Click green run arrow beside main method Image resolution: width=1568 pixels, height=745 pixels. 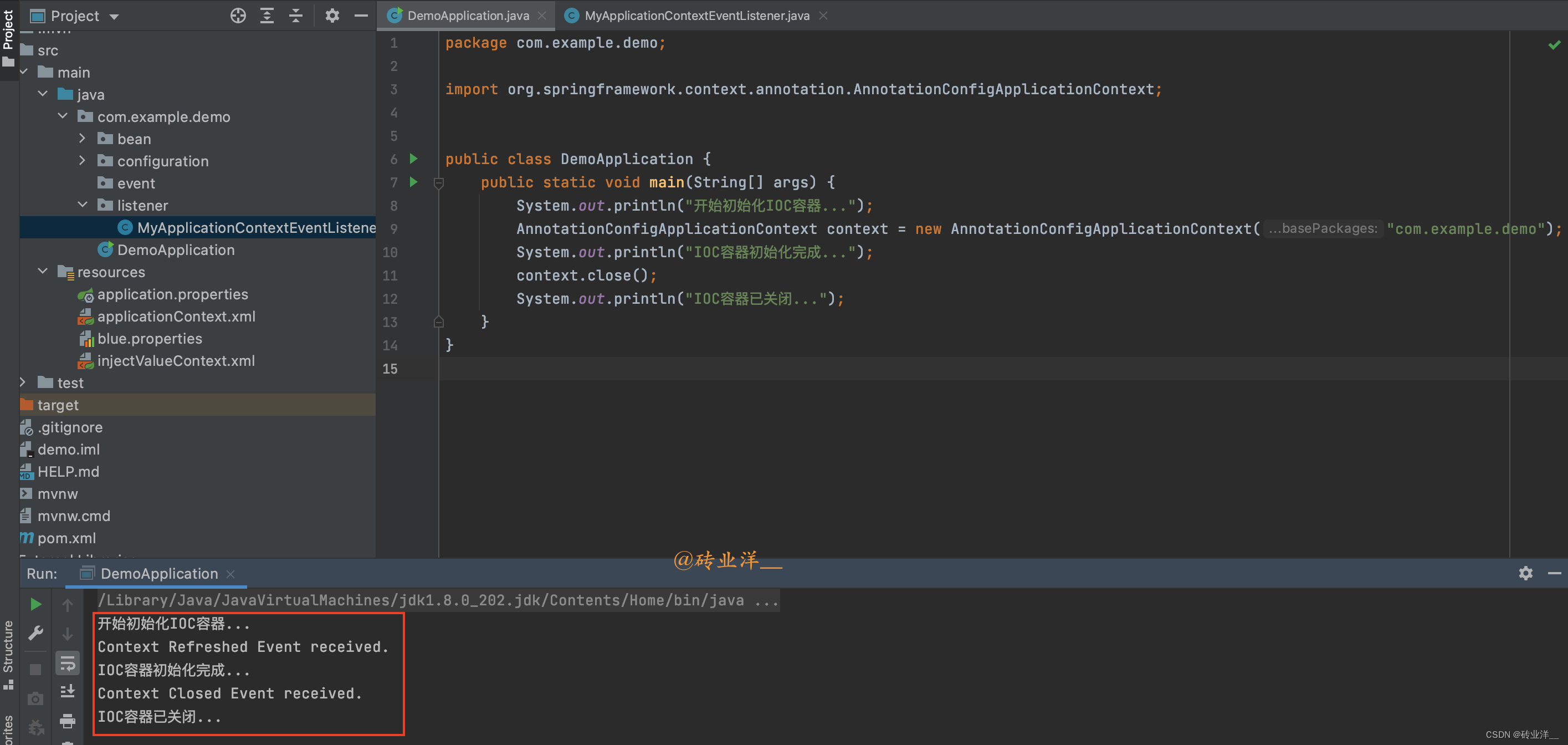pos(414,181)
